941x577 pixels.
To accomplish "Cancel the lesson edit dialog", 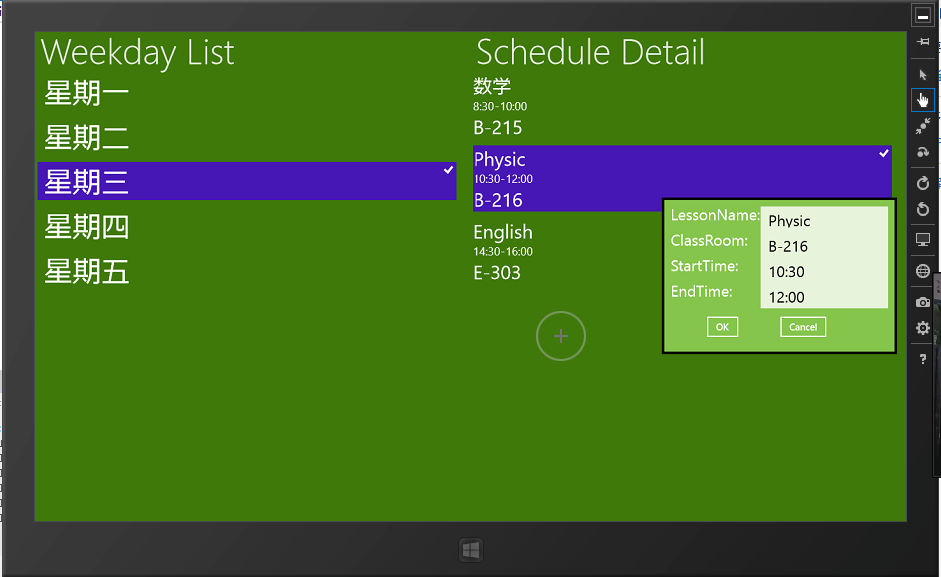I will click(x=803, y=327).
